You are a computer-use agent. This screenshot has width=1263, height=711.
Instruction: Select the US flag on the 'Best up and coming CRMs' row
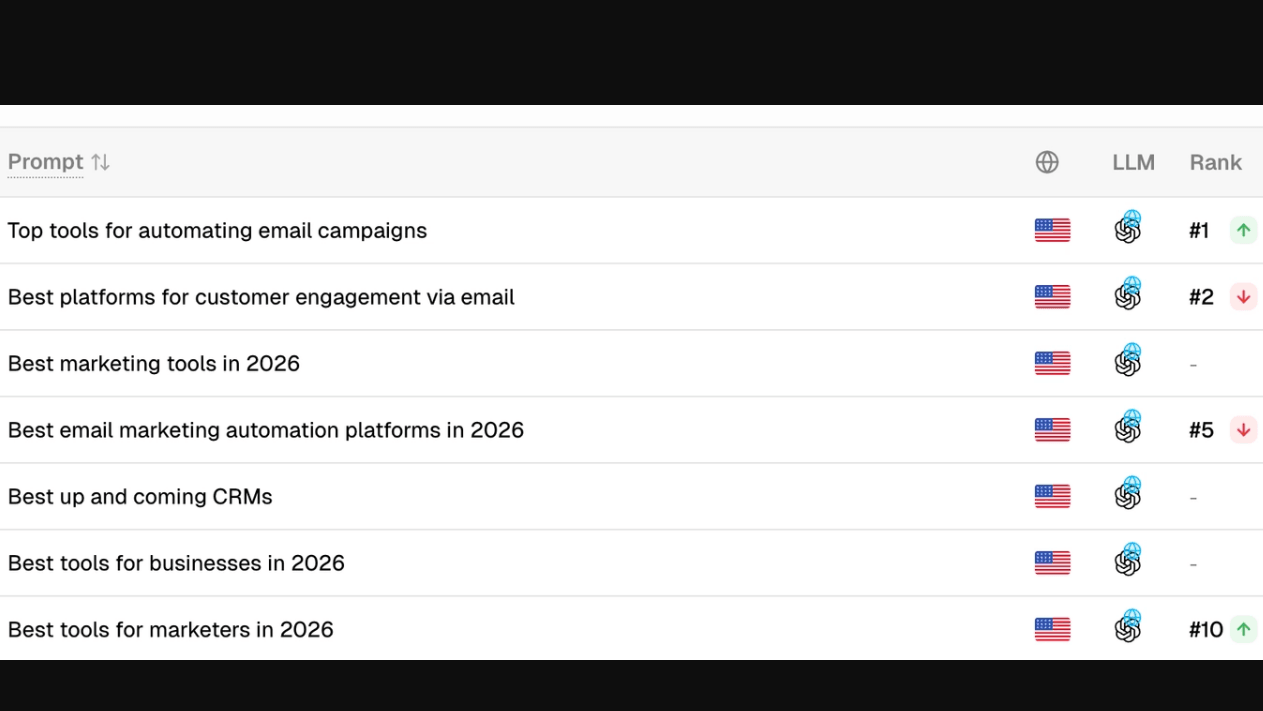point(1052,495)
